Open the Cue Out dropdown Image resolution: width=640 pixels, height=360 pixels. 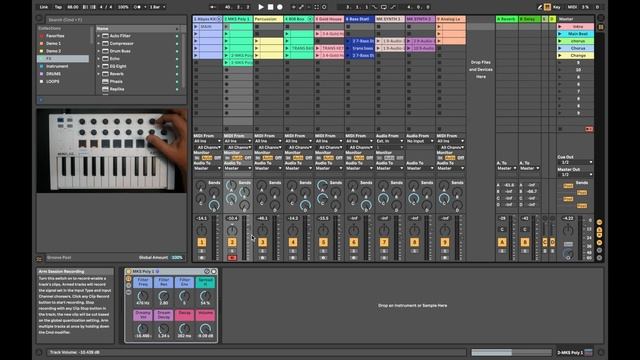click(x=576, y=162)
